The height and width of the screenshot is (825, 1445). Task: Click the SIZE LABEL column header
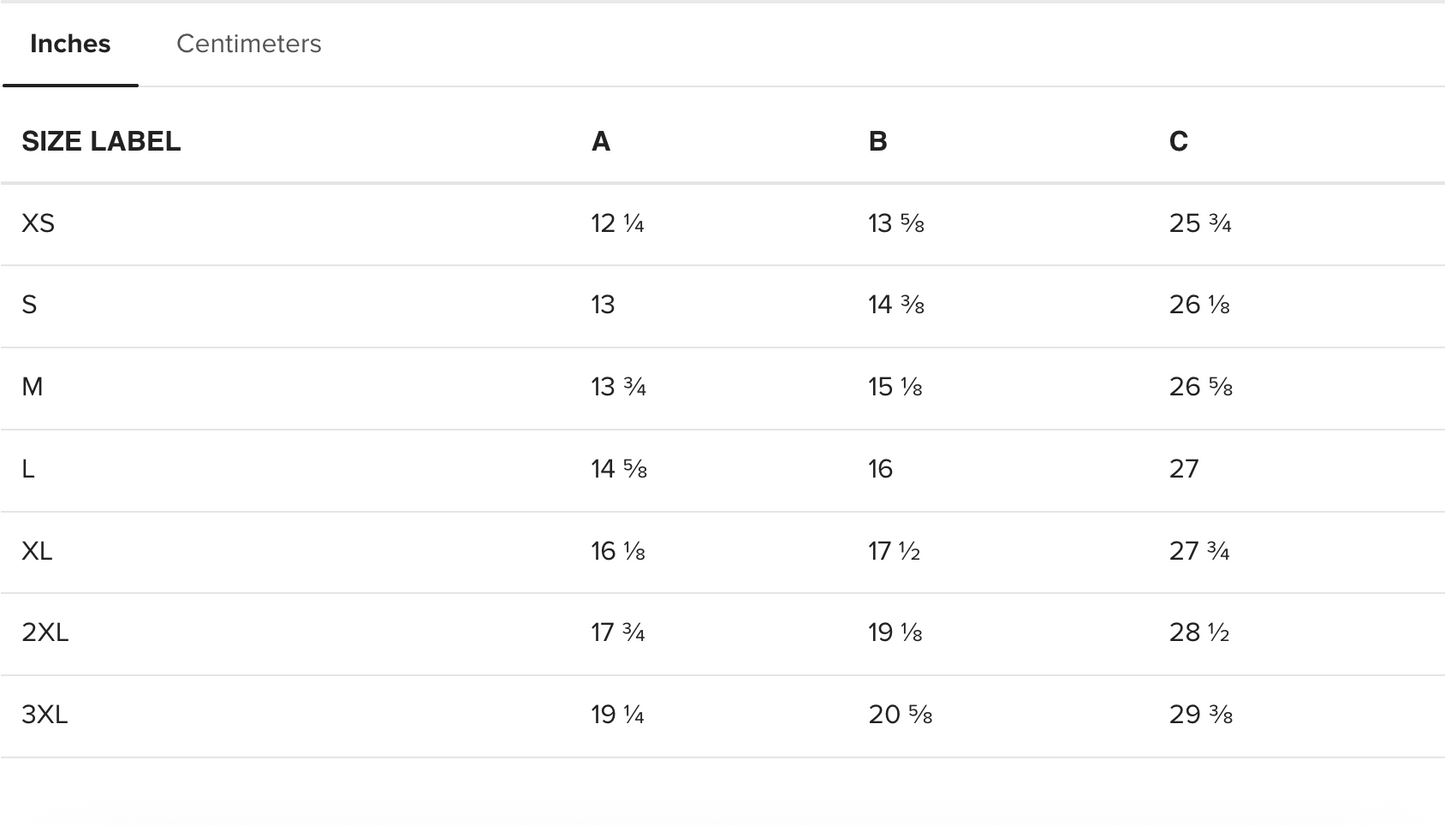pyautogui.click(x=101, y=142)
